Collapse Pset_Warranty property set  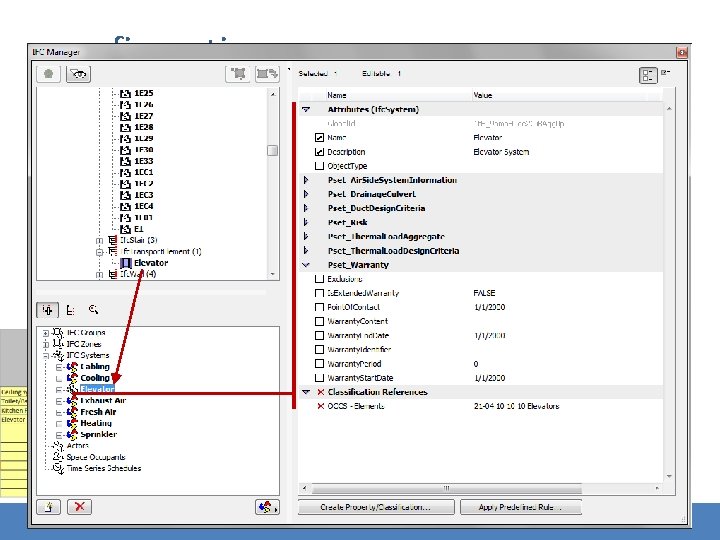(306, 265)
